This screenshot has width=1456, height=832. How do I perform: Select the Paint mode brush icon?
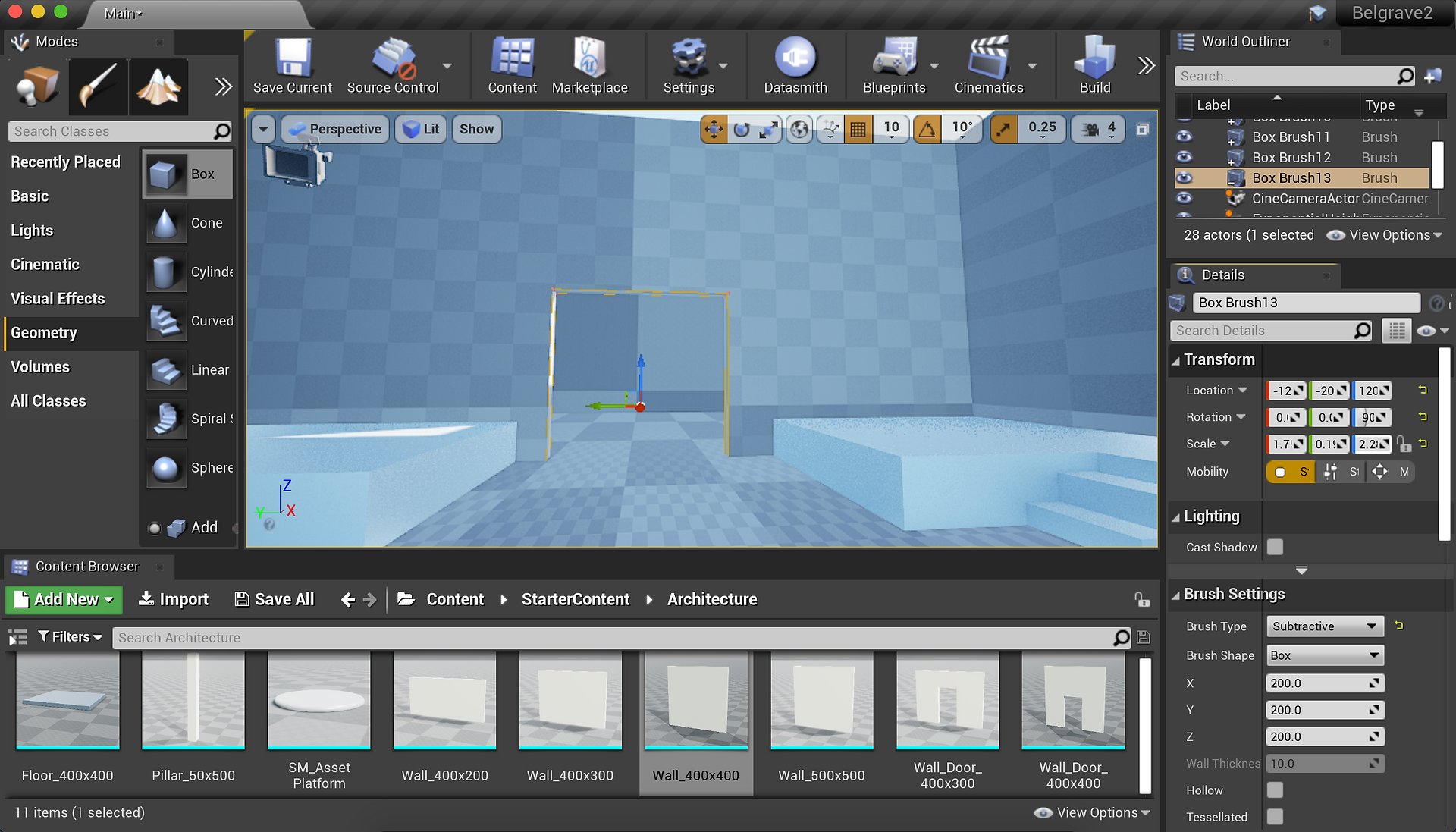coord(98,86)
